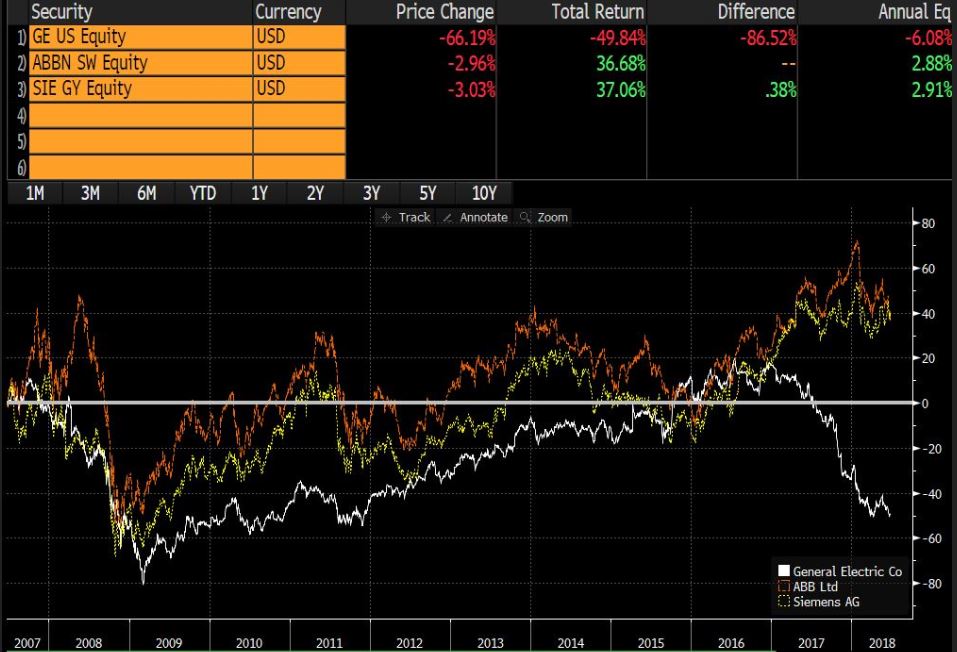Click the Currency column header
957x652 pixels.
tap(288, 12)
